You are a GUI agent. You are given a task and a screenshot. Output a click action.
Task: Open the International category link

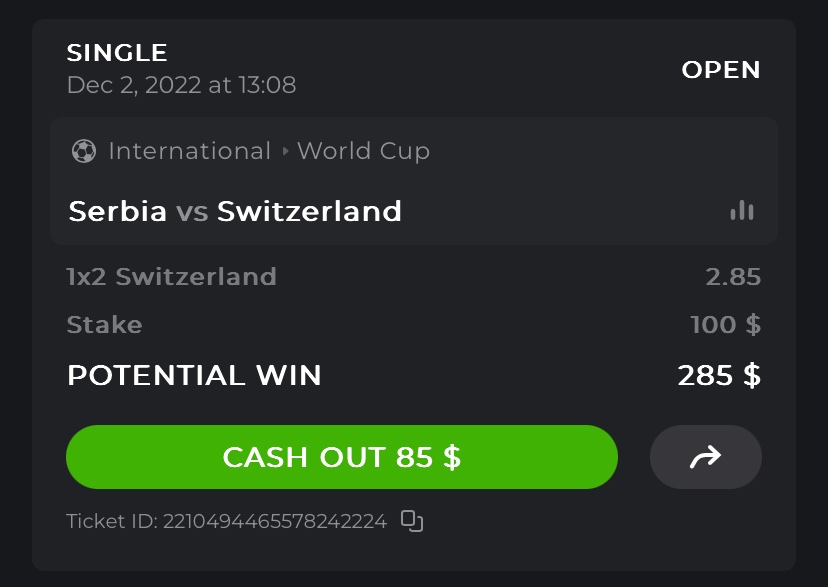tap(189, 151)
